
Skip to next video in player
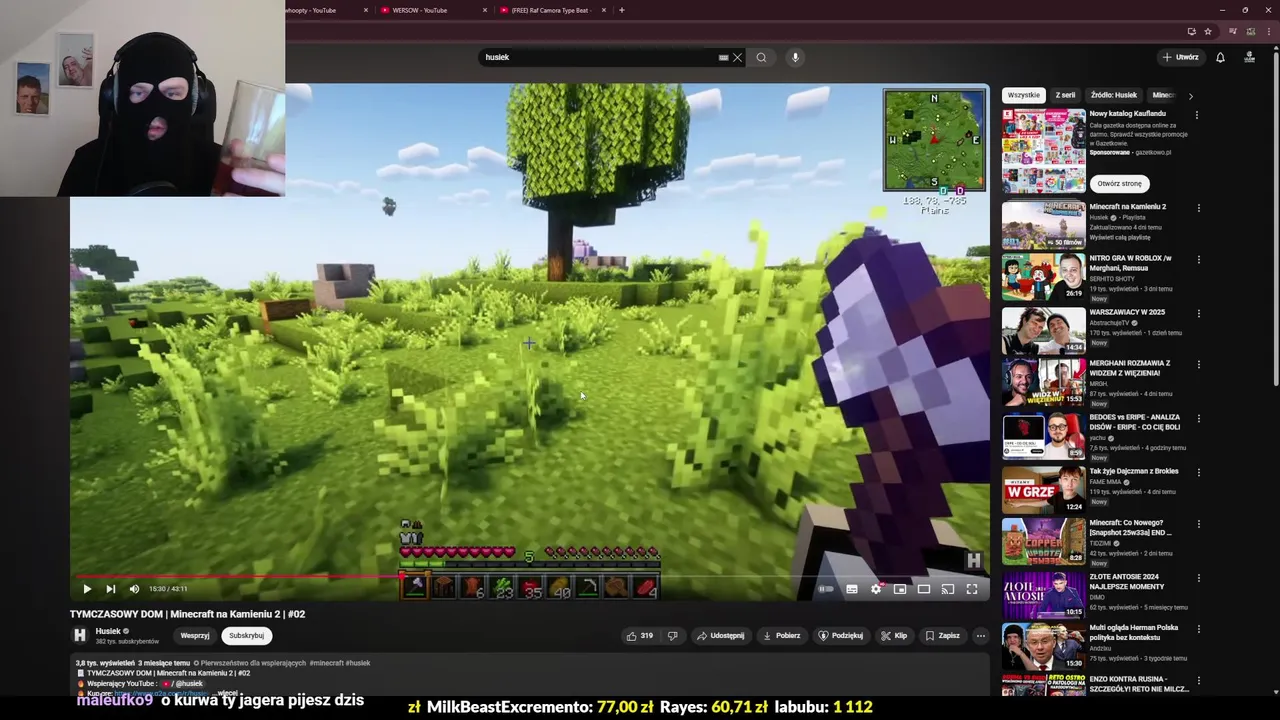(110, 589)
